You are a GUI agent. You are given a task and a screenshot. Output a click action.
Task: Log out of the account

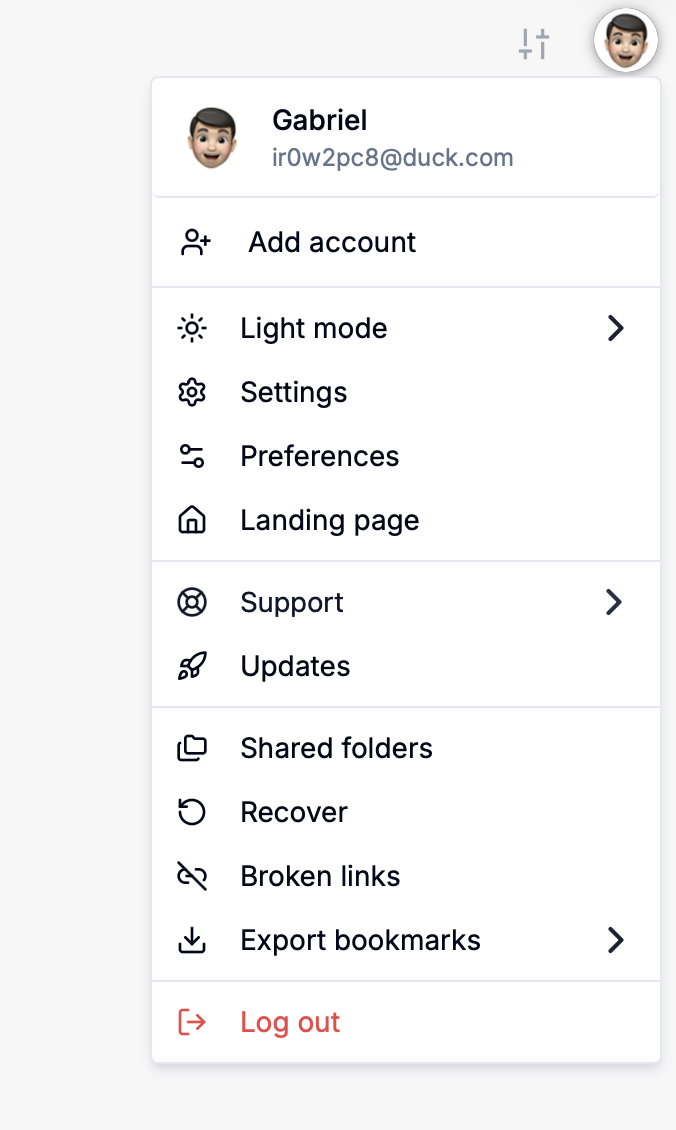click(x=406, y=1022)
